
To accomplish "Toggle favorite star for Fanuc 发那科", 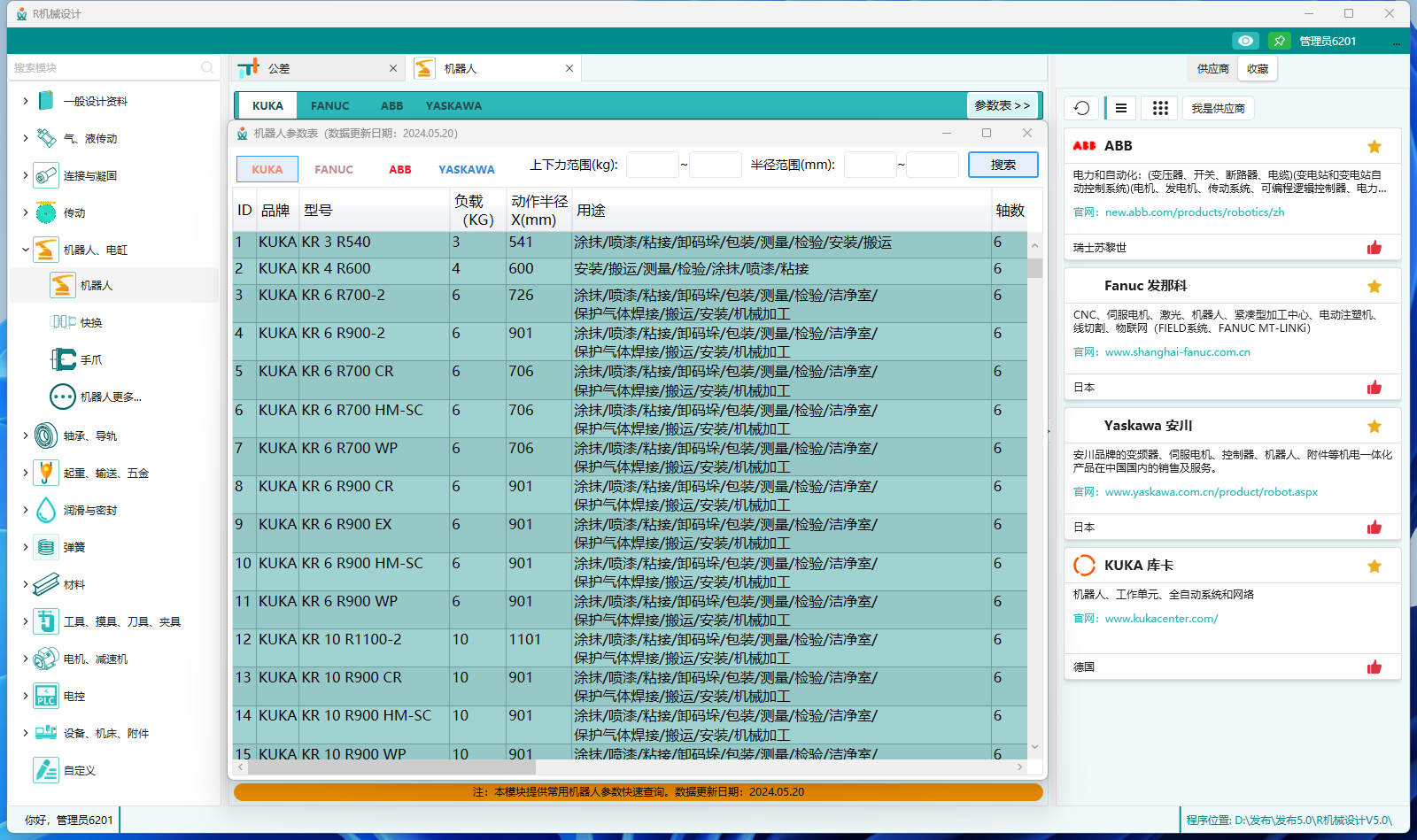I will [1374, 286].
